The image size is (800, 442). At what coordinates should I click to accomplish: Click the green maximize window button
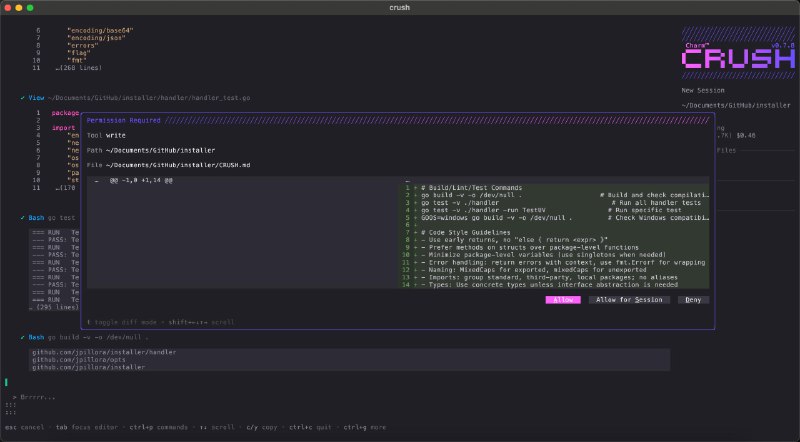point(40,8)
